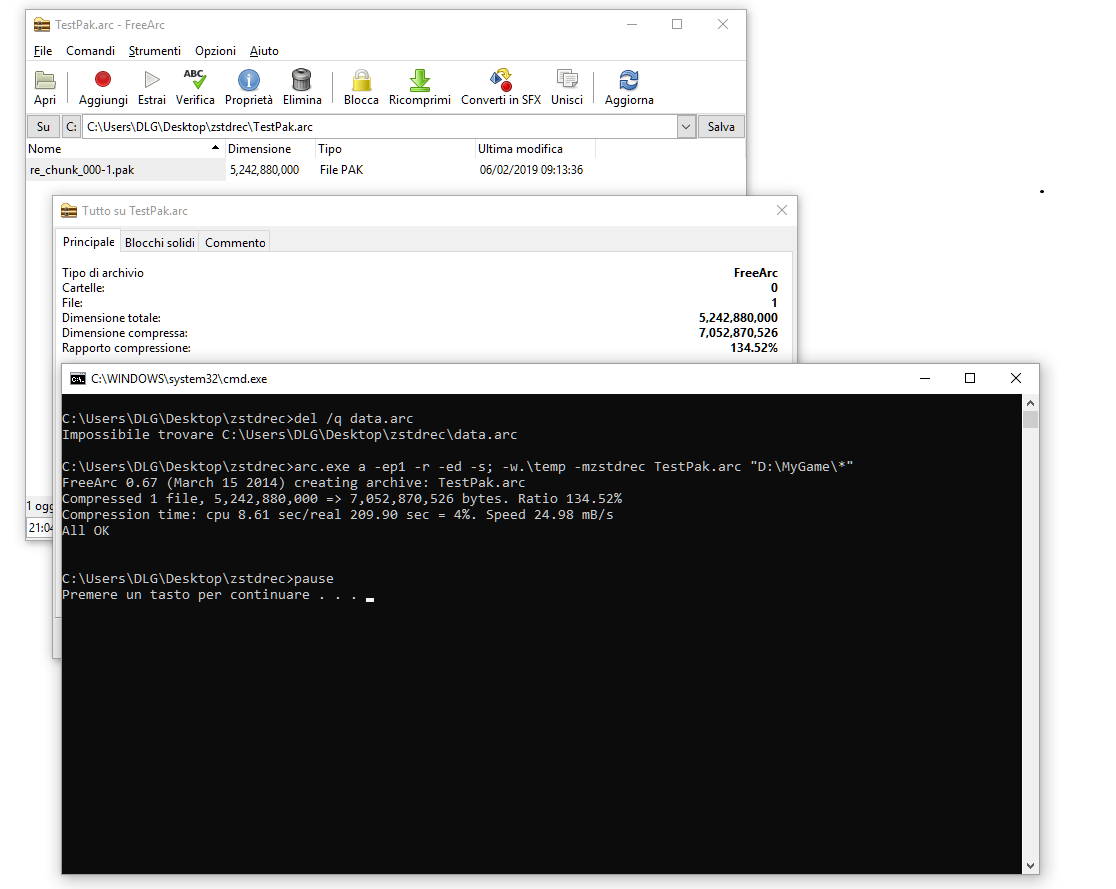Click the All OK line in cmd
This screenshot has height=889, width=1116.
85,531
